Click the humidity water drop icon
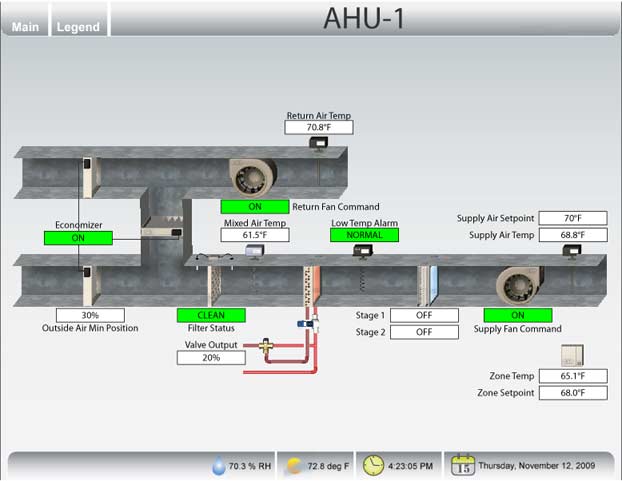This screenshot has width=622, height=481. [219, 466]
